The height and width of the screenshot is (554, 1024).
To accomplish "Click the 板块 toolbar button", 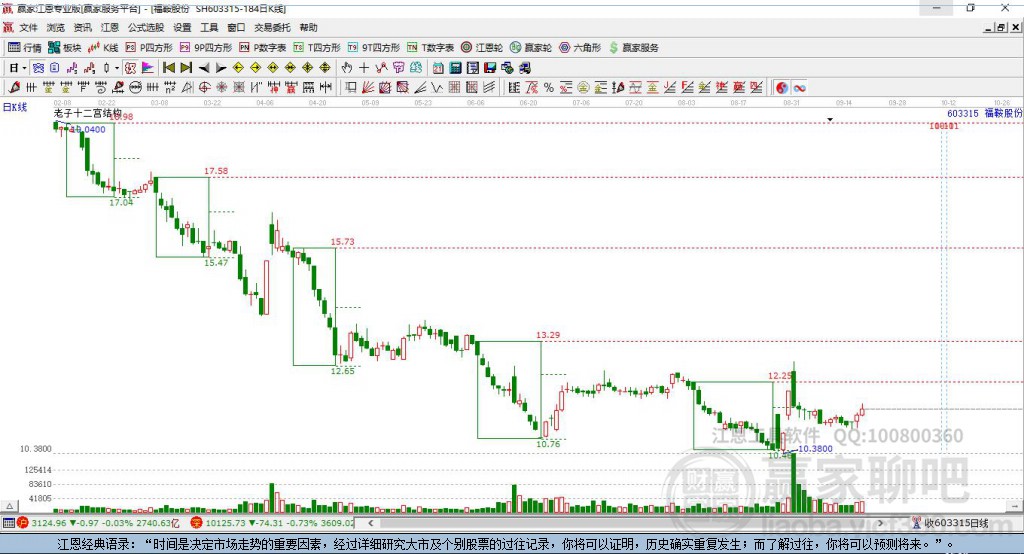I will click(x=65, y=48).
